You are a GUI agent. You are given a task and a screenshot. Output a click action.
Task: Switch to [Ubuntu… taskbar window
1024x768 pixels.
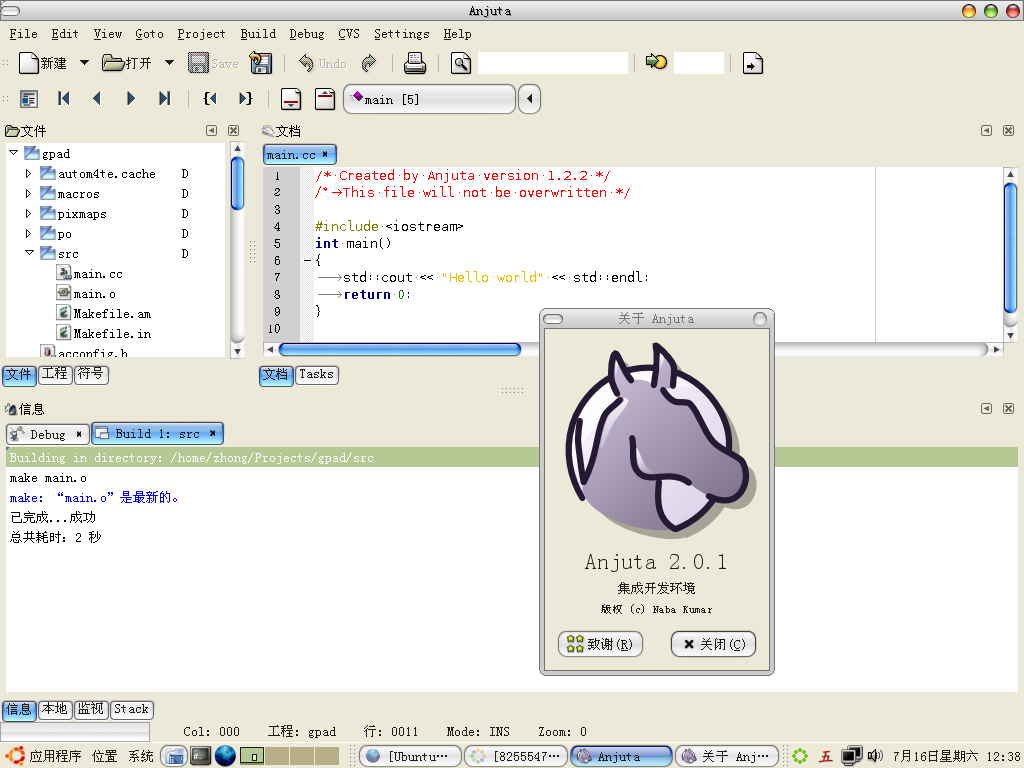coord(410,756)
